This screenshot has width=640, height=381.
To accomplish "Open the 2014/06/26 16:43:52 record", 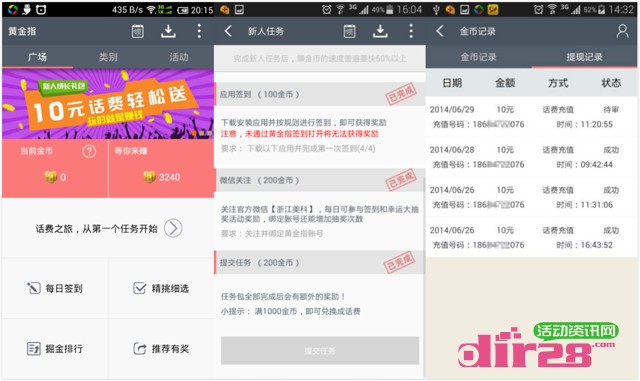I will pyautogui.click(x=531, y=238).
